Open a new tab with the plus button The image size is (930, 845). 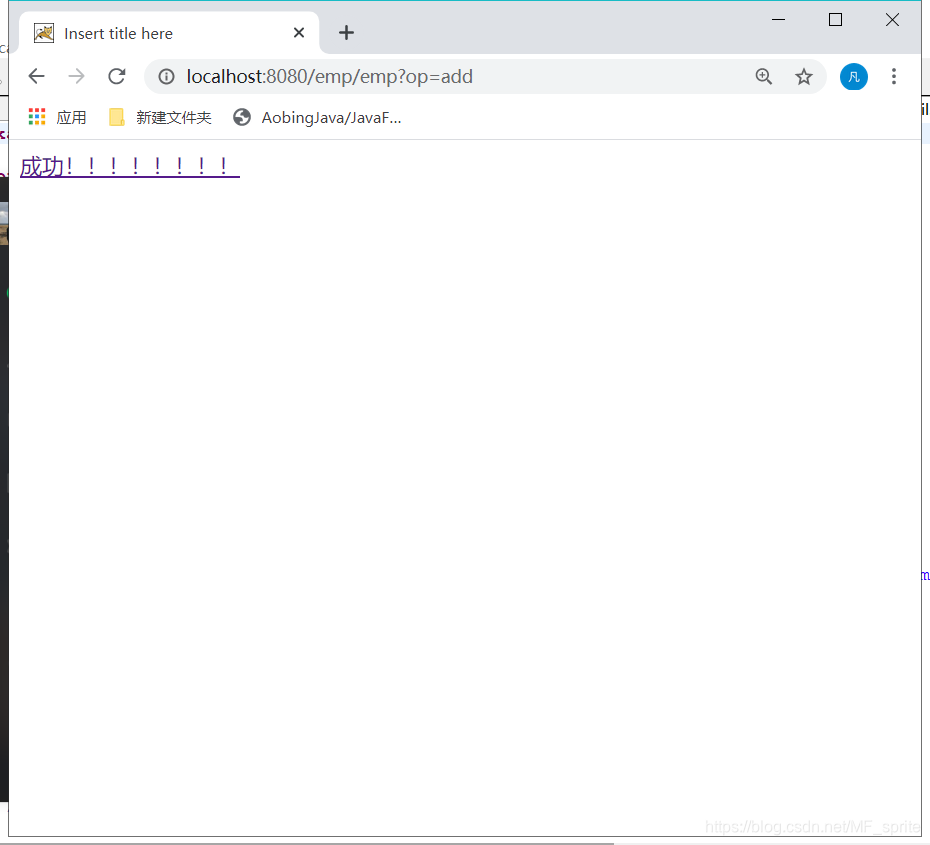tap(346, 33)
